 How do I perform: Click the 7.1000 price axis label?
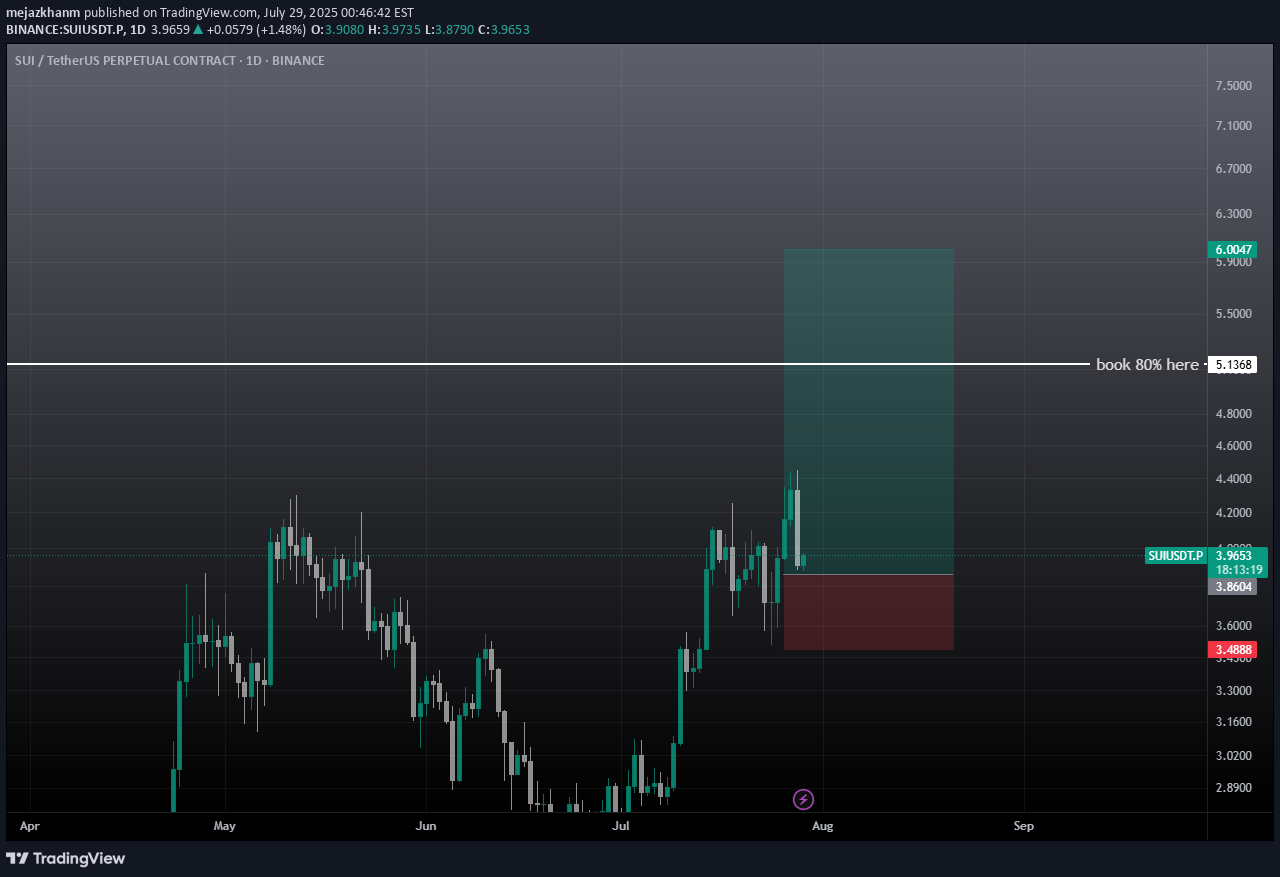click(1233, 126)
